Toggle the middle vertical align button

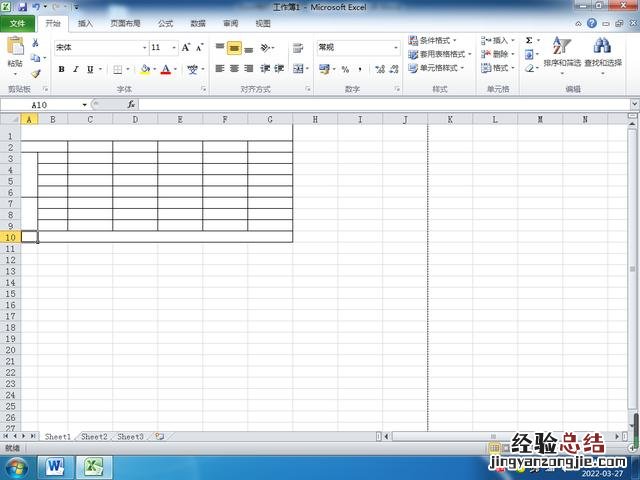click(234, 47)
